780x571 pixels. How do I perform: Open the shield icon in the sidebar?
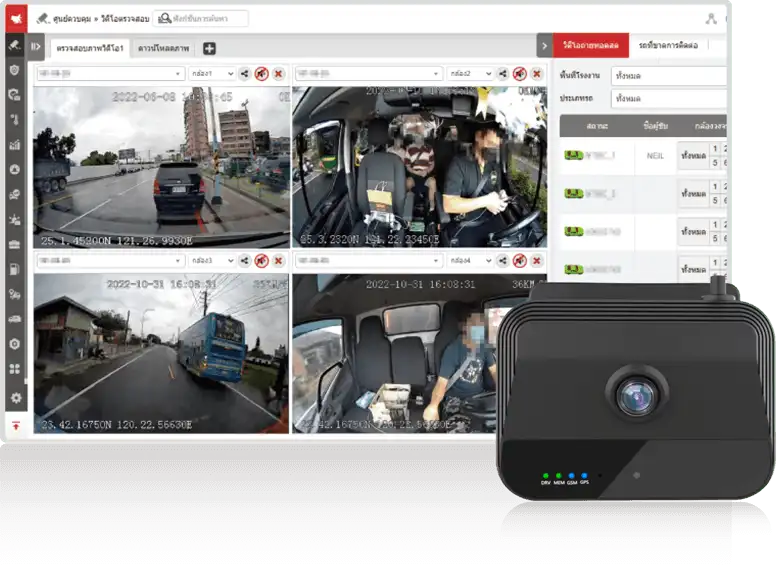tap(15, 70)
